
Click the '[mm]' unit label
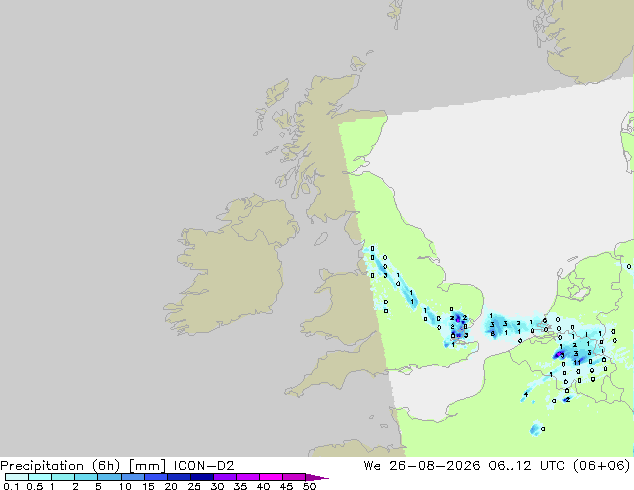tap(147, 466)
